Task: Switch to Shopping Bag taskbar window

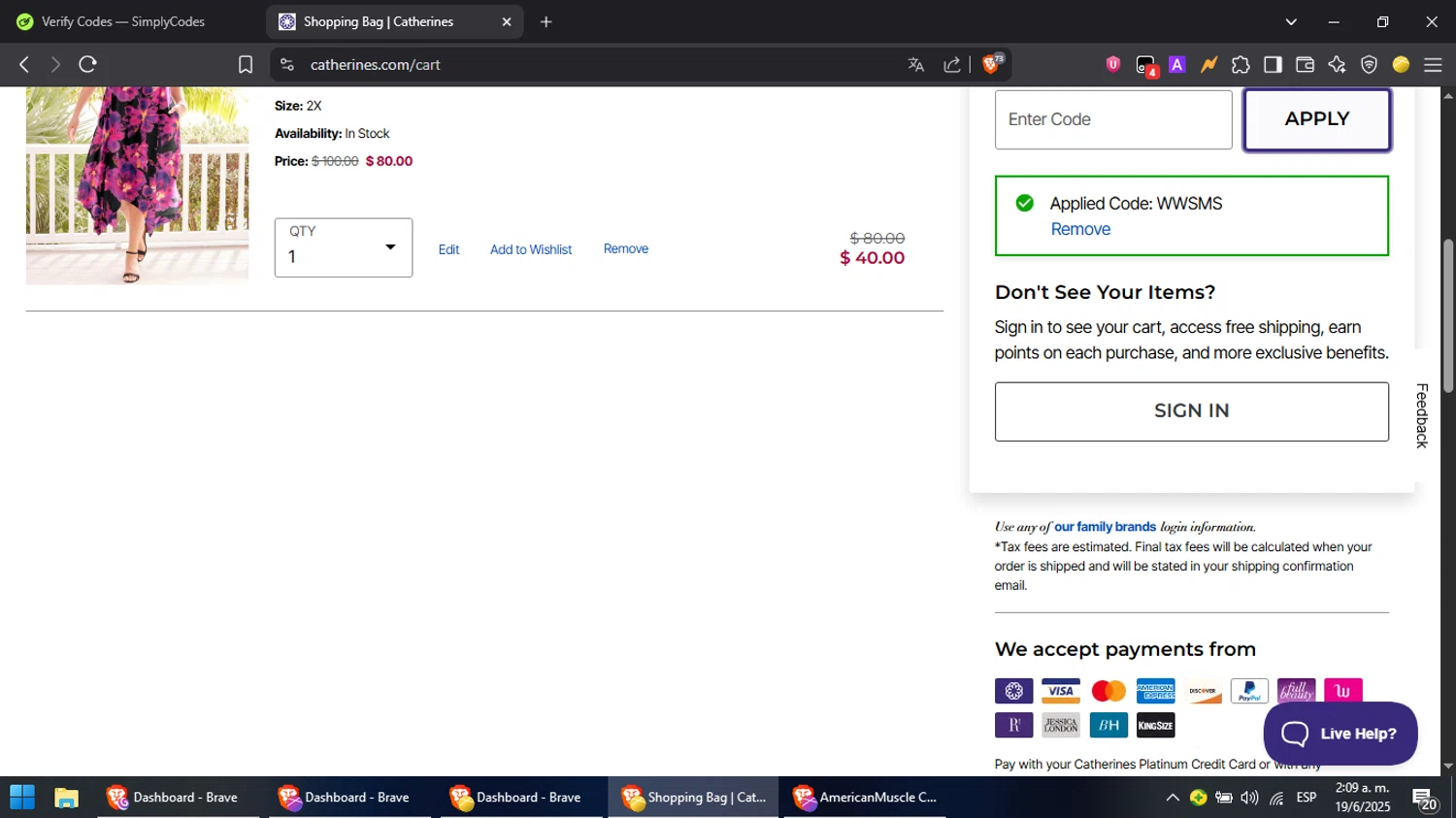Action: pyautogui.click(x=693, y=798)
